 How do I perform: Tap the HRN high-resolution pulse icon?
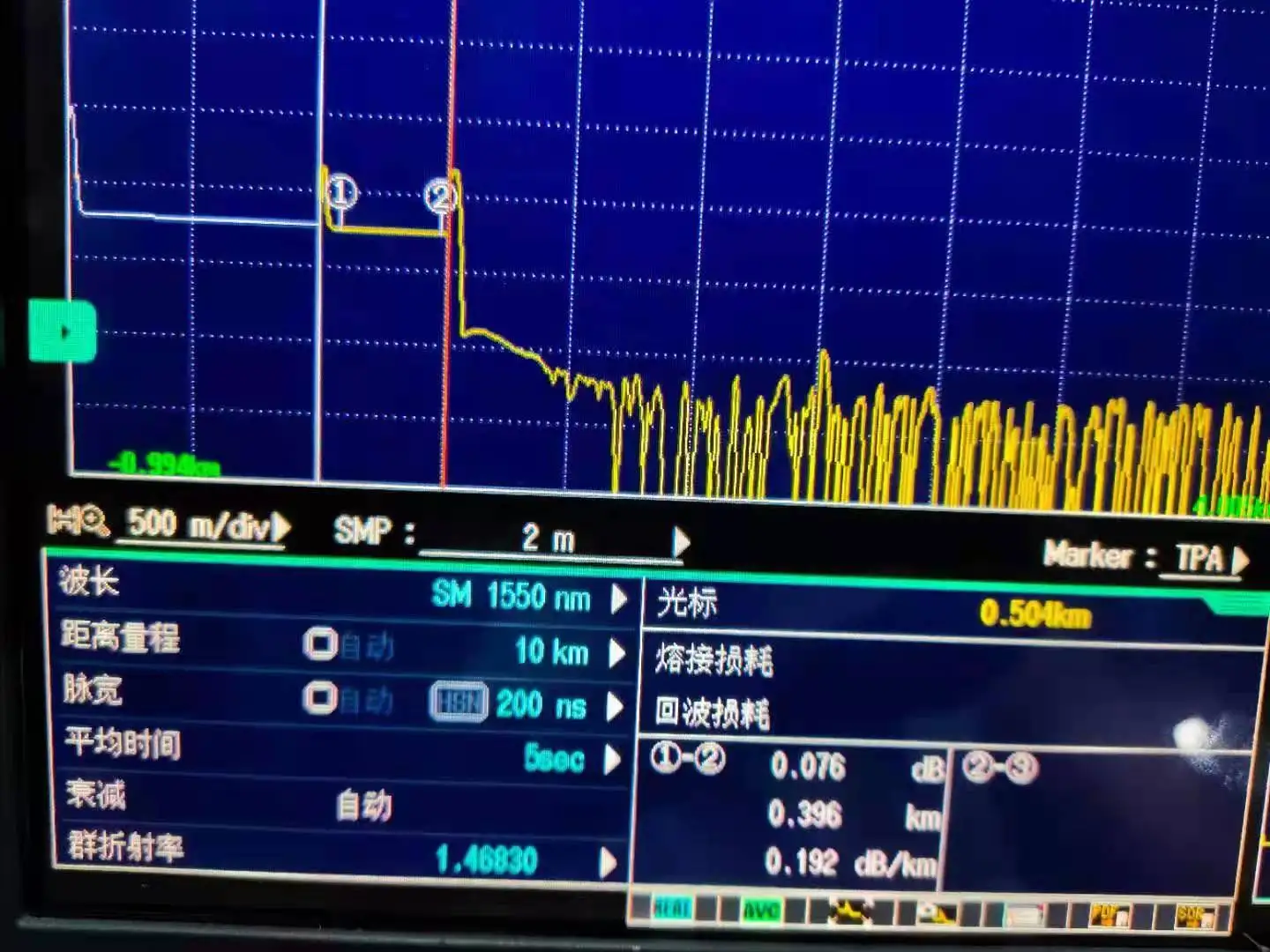click(459, 702)
